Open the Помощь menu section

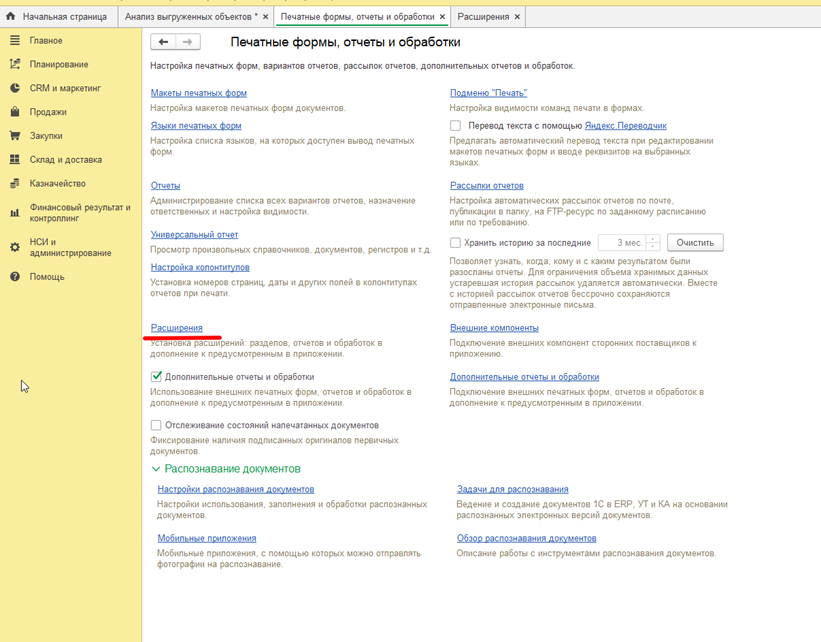click(x=47, y=276)
